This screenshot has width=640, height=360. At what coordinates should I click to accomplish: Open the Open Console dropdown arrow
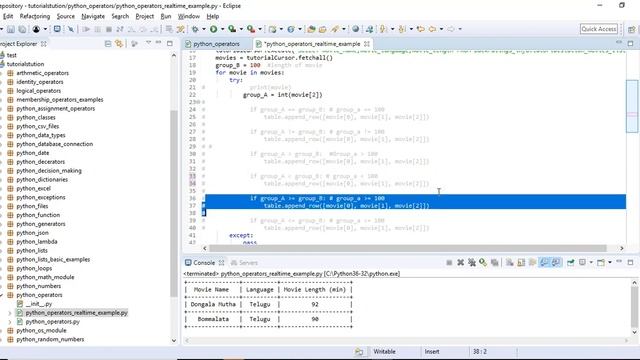point(610,262)
